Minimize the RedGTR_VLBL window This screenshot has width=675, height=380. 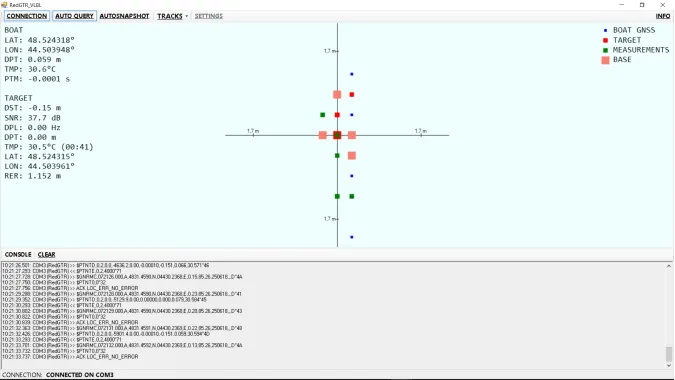click(622, 5)
